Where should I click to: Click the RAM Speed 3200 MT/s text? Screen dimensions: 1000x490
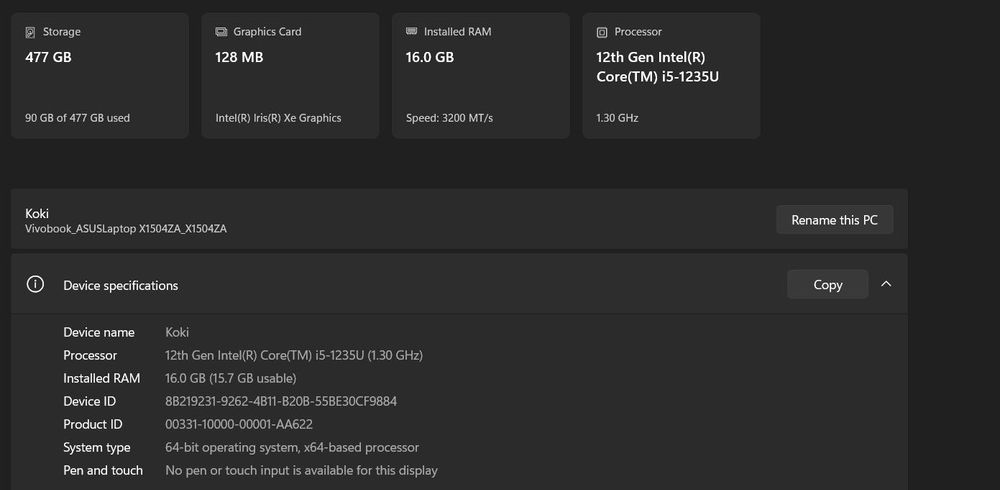click(x=449, y=118)
